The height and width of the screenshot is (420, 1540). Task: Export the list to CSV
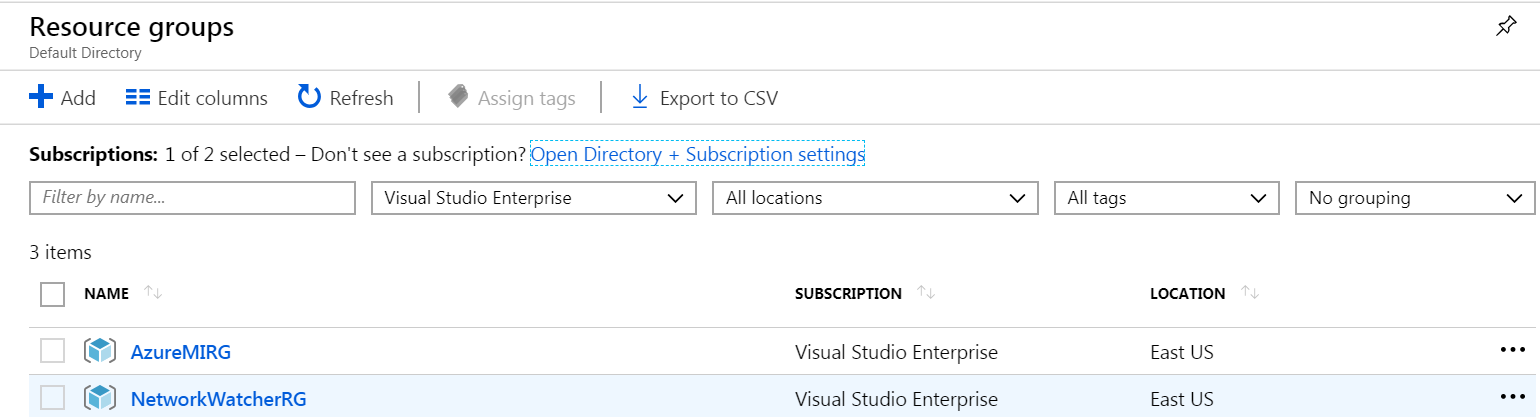(x=704, y=98)
